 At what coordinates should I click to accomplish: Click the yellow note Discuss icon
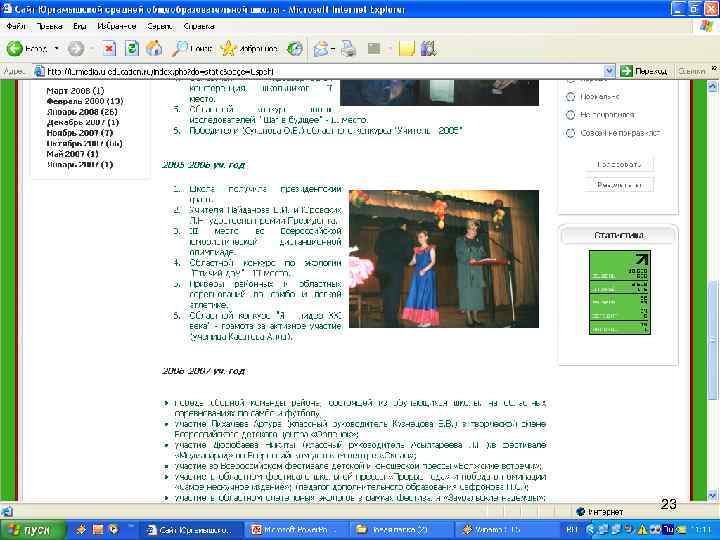407,48
